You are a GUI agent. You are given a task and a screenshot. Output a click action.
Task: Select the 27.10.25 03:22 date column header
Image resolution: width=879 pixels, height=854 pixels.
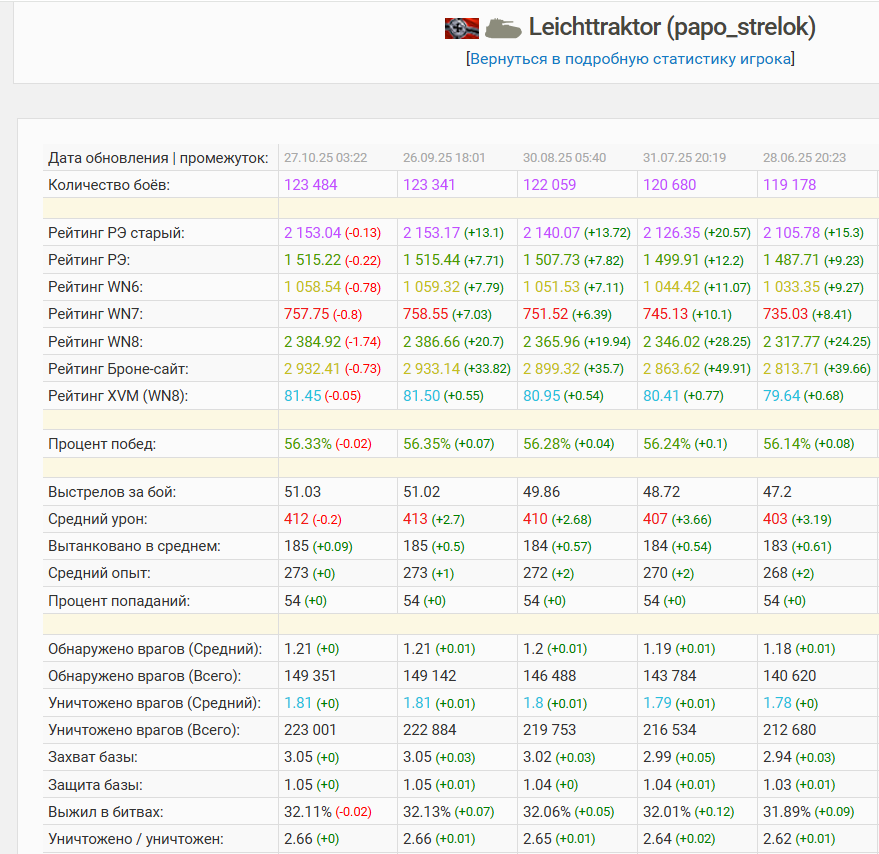click(x=325, y=158)
